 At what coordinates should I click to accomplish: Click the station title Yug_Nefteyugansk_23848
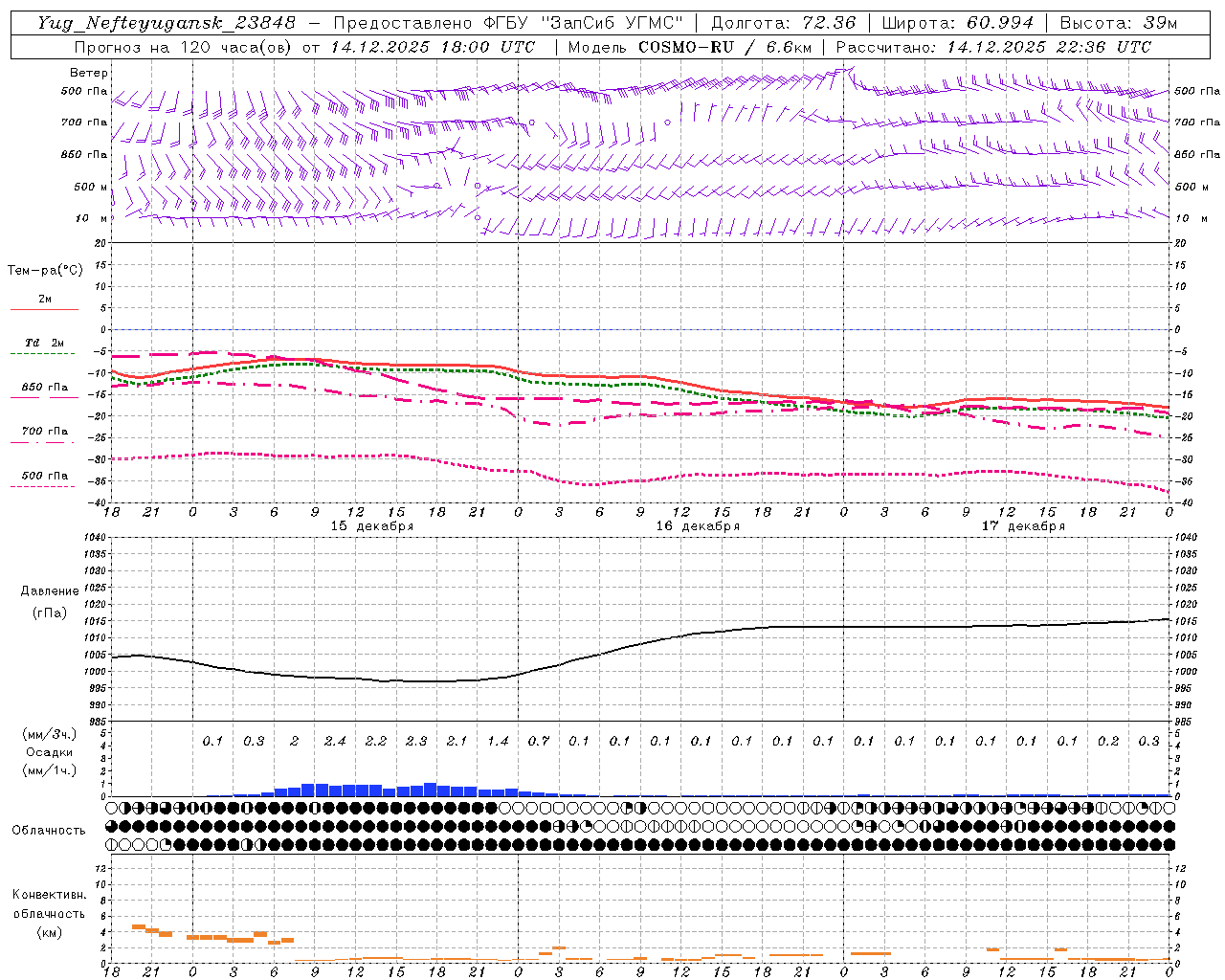(x=167, y=23)
